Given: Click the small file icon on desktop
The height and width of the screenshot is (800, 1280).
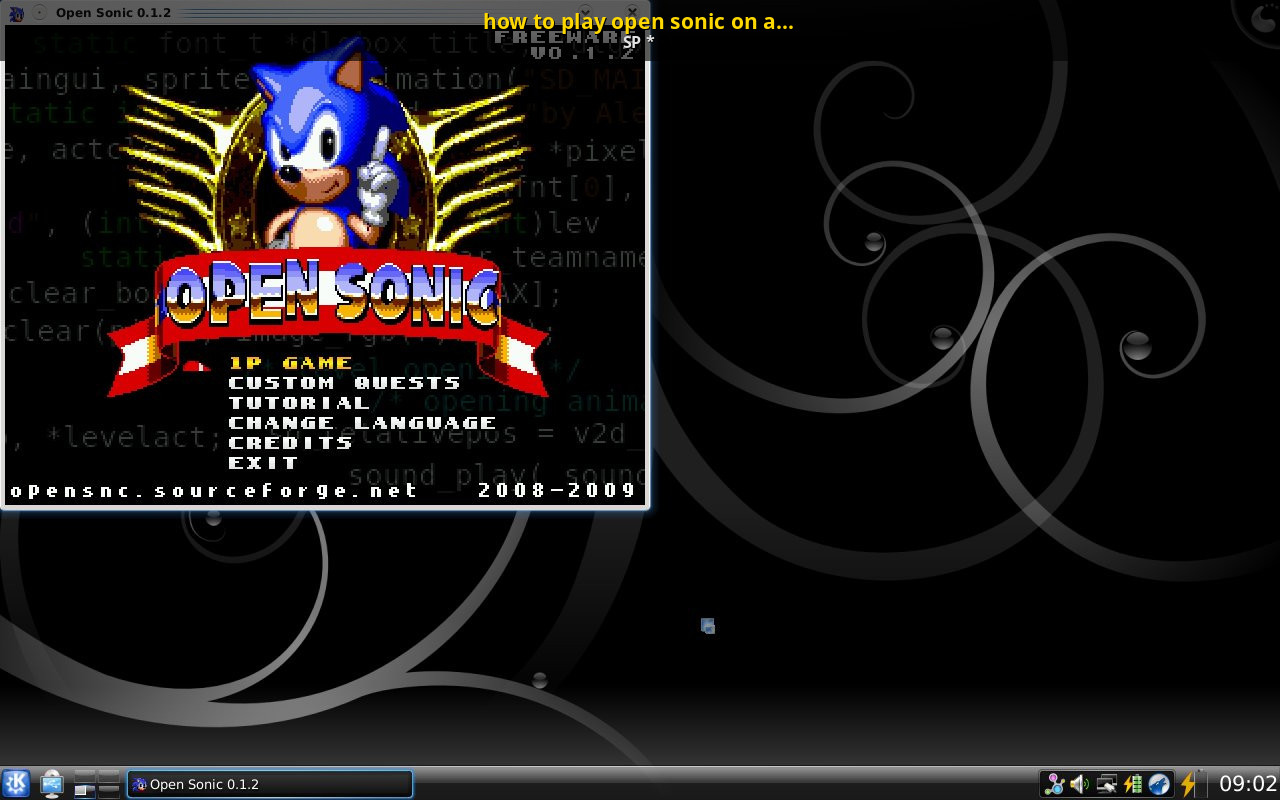Looking at the screenshot, I should tap(708, 626).
